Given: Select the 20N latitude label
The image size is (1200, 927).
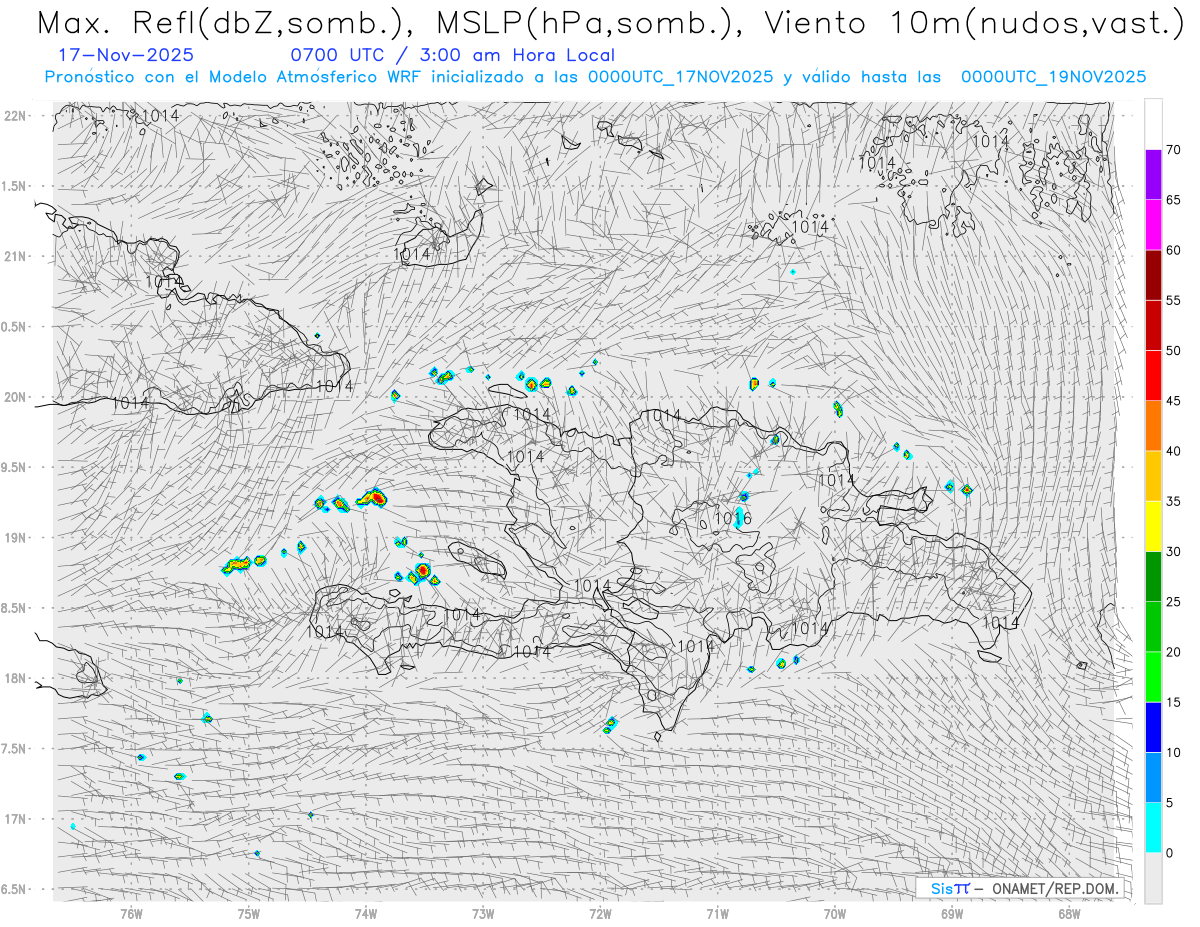Looking at the screenshot, I should coord(16,397).
